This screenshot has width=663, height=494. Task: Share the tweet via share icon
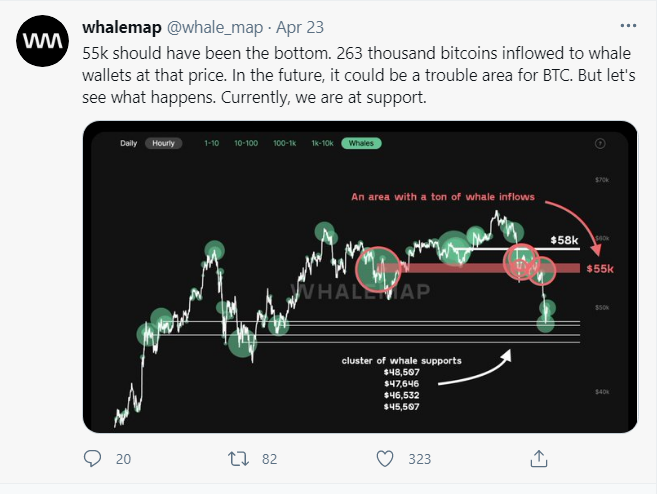point(538,458)
